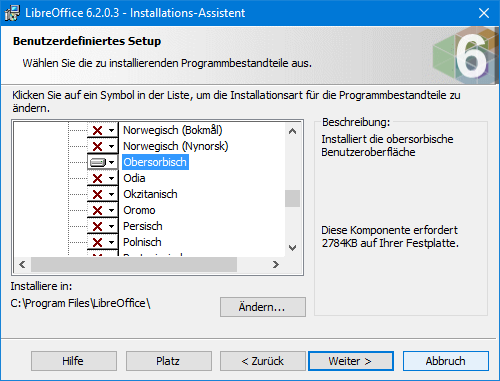The height and width of the screenshot is (381, 500).
Task: Click the horizontal scrollbar right arrow
Action: pos(275,265)
